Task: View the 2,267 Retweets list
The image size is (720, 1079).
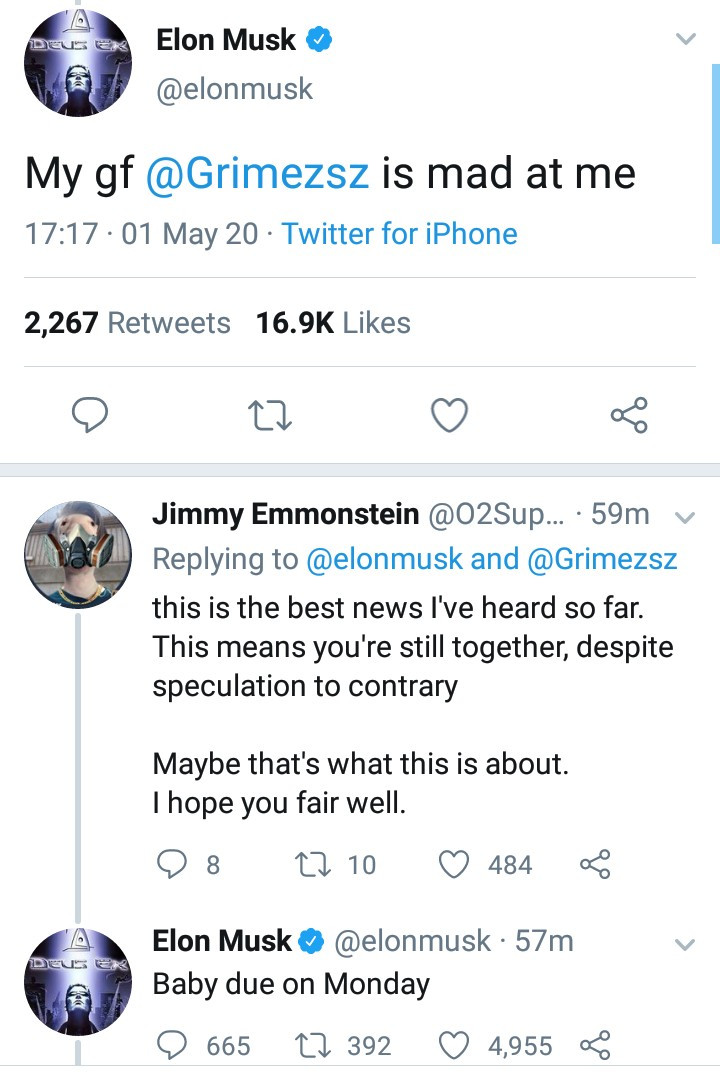Action: pyautogui.click(x=127, y=323)
